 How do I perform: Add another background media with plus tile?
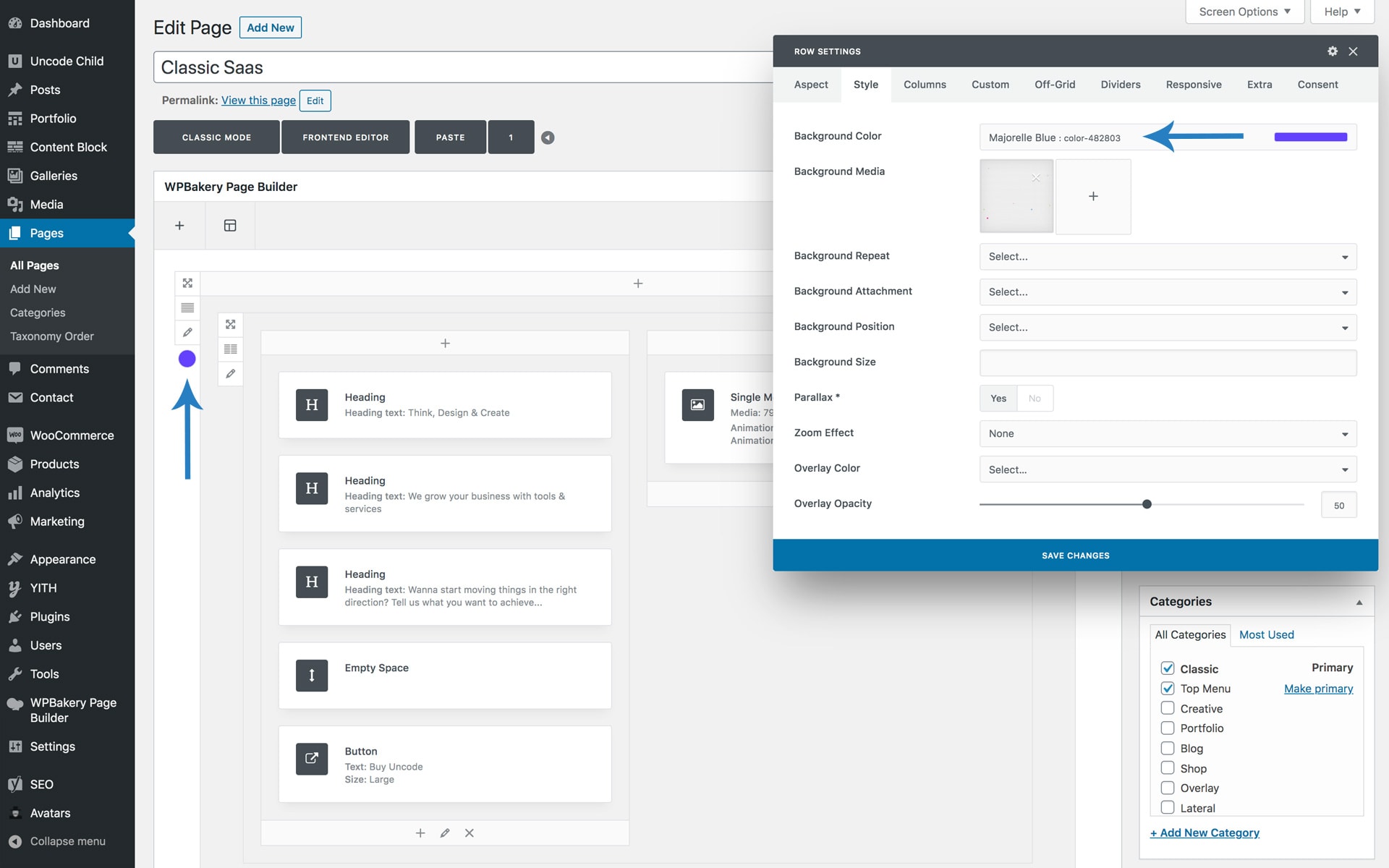[1092, 197]
